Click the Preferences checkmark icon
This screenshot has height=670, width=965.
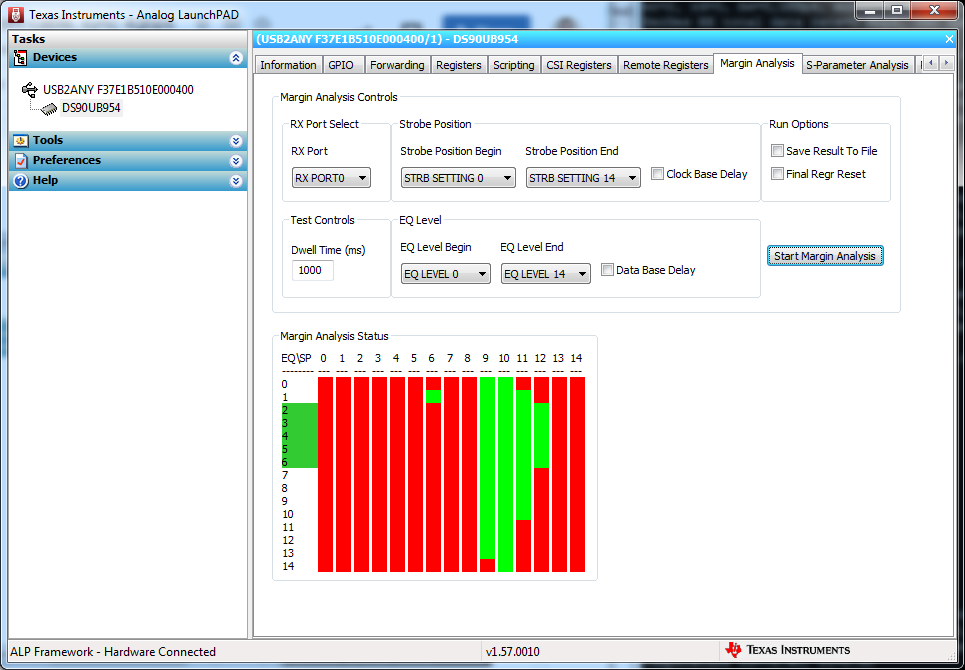pyautogui.click(x=21, y=161)
